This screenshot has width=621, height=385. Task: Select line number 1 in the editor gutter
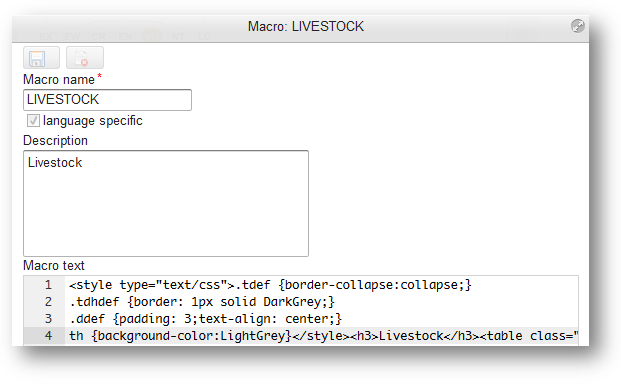[x=48, y=285]
